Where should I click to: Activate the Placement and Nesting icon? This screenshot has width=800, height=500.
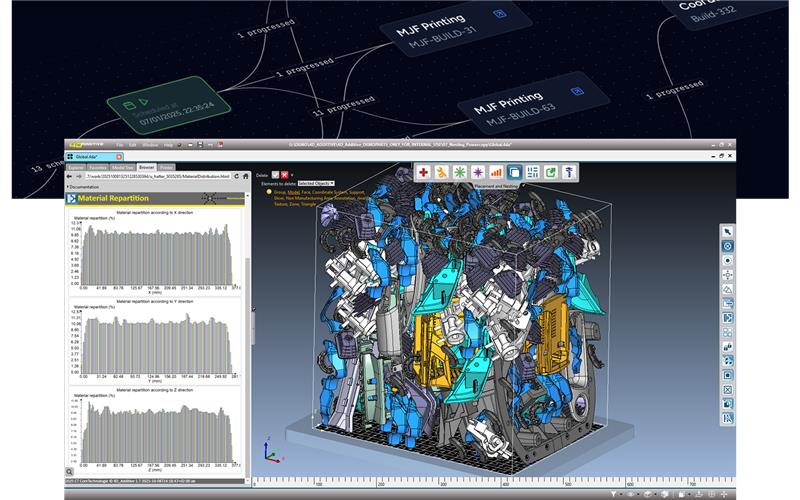514,173
